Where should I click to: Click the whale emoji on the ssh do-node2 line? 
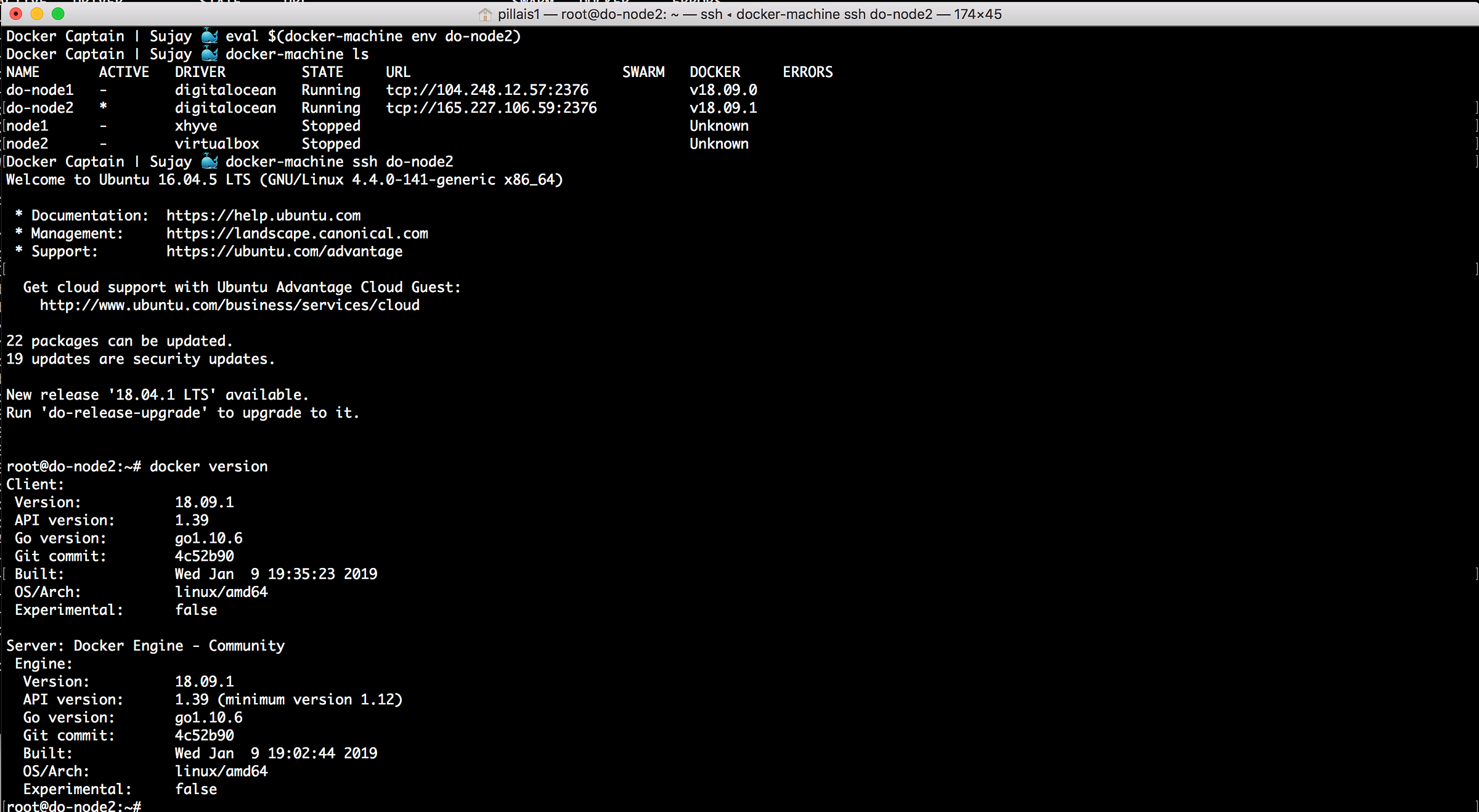210,161
